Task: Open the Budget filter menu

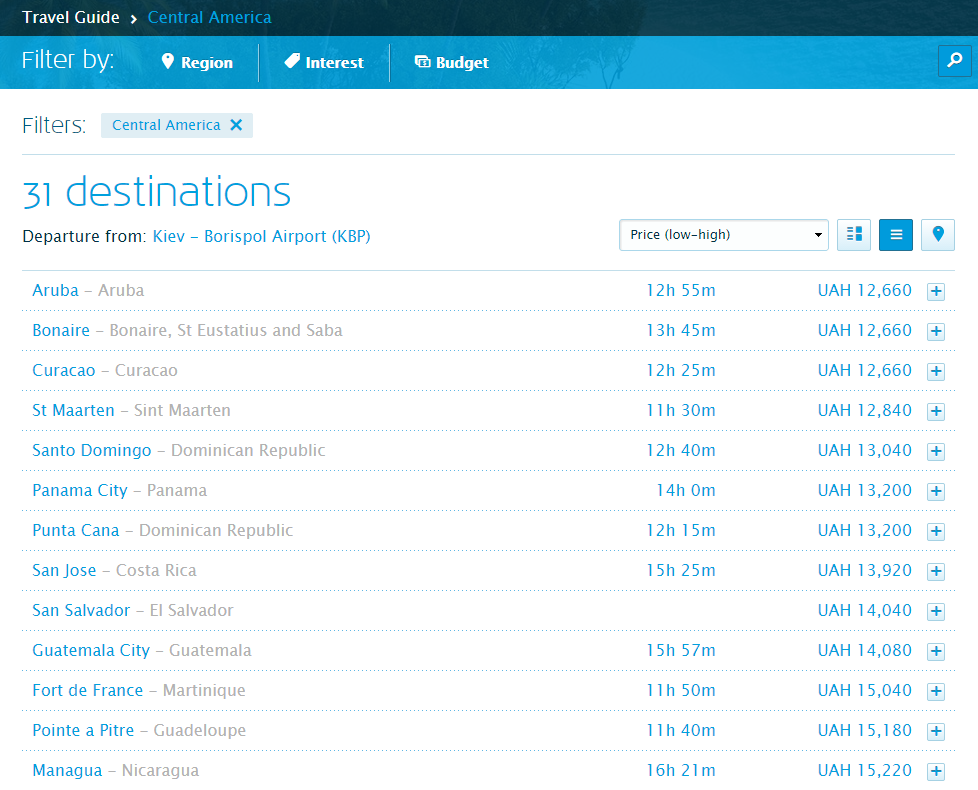Action: click(452, 62)
